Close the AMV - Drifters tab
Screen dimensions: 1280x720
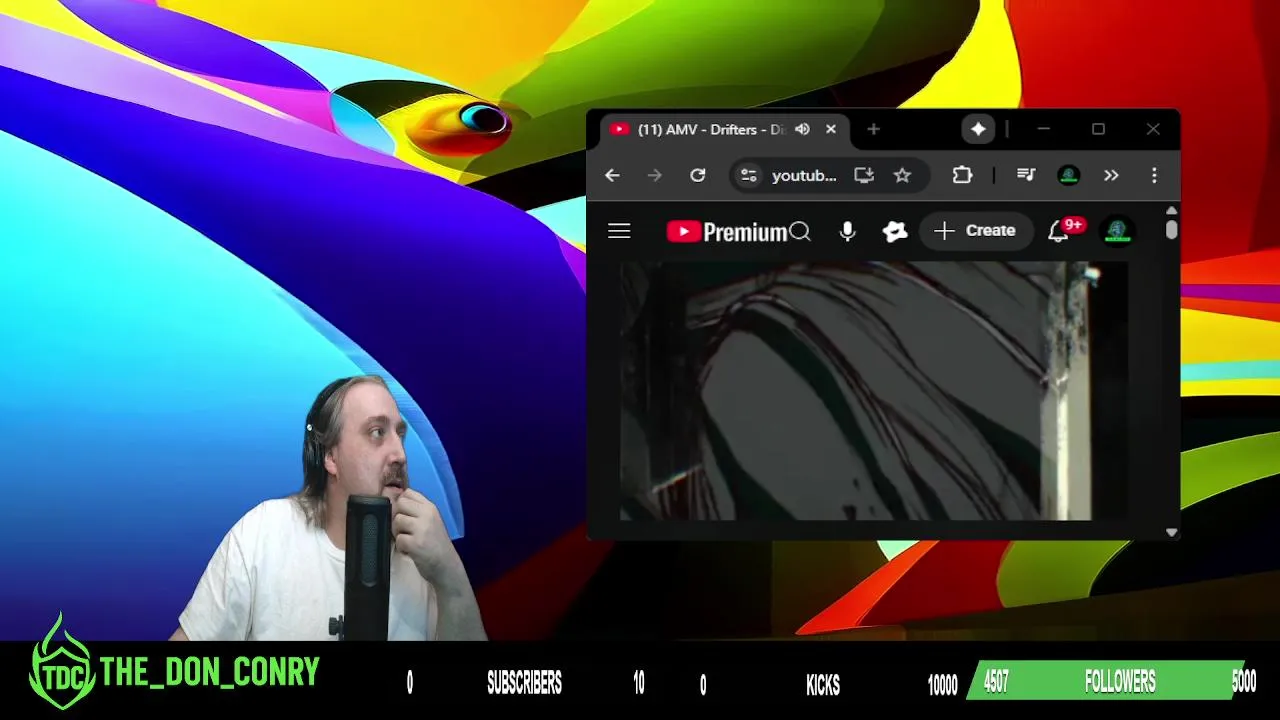pyautogui.click(x=831, y=129)
